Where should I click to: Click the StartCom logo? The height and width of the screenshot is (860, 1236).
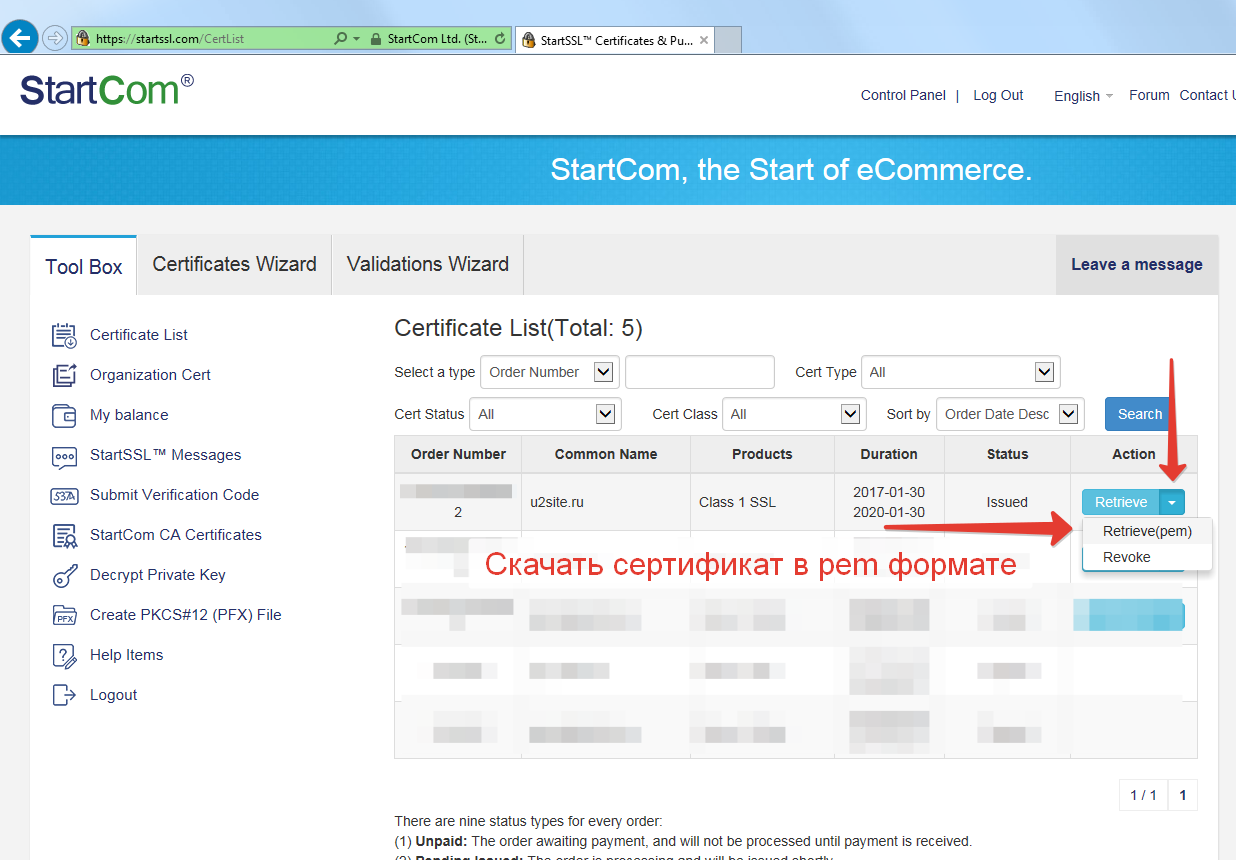(x=107, y=90)
